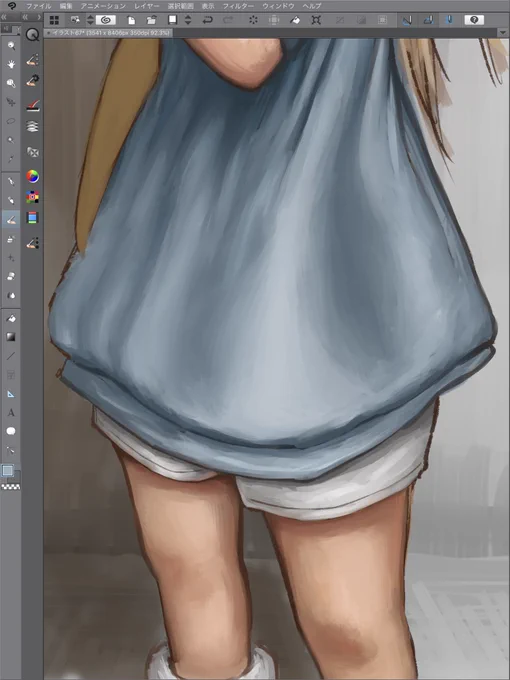The width and height of the screenshot is (510, 680).
Task: Open the フィルター menu
Action: point(239,6)
